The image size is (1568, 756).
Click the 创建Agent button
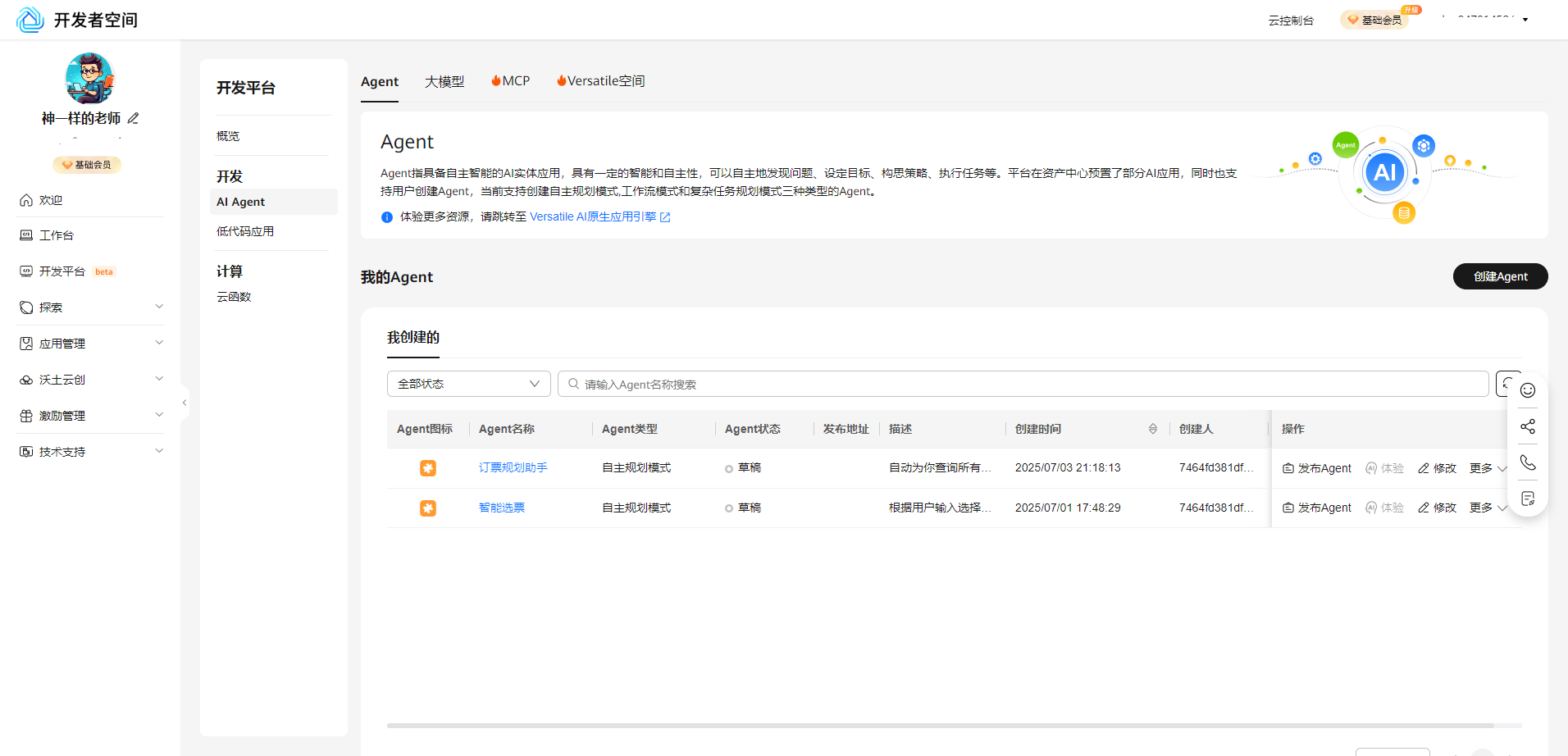[1500, 276]
